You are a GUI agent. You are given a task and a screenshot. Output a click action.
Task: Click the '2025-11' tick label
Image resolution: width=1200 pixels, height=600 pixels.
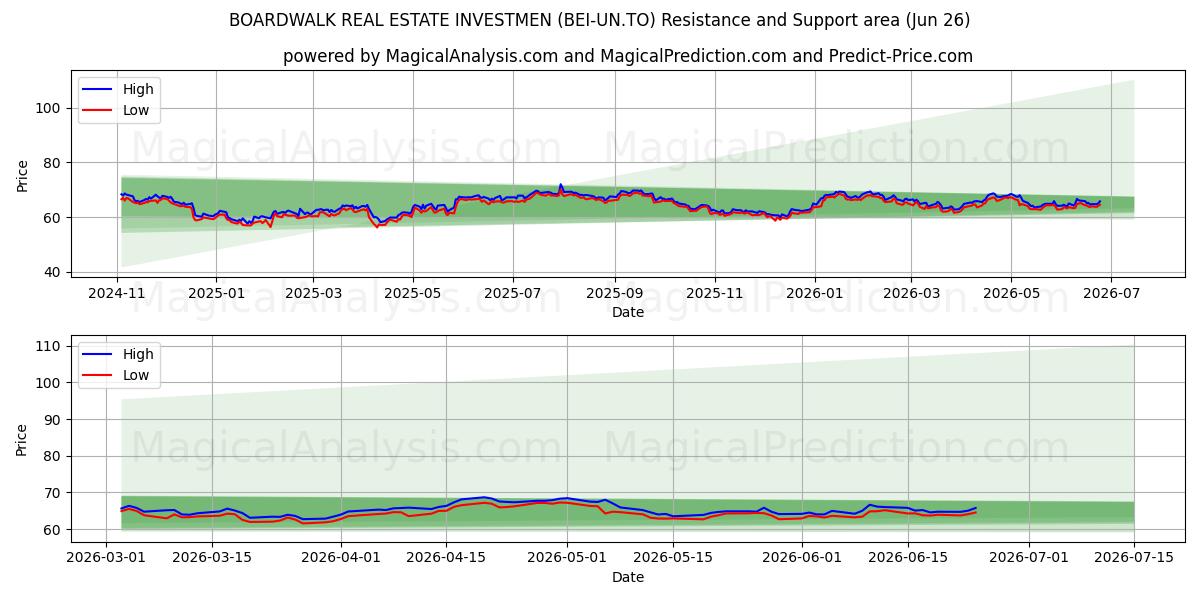coord(714,293)
